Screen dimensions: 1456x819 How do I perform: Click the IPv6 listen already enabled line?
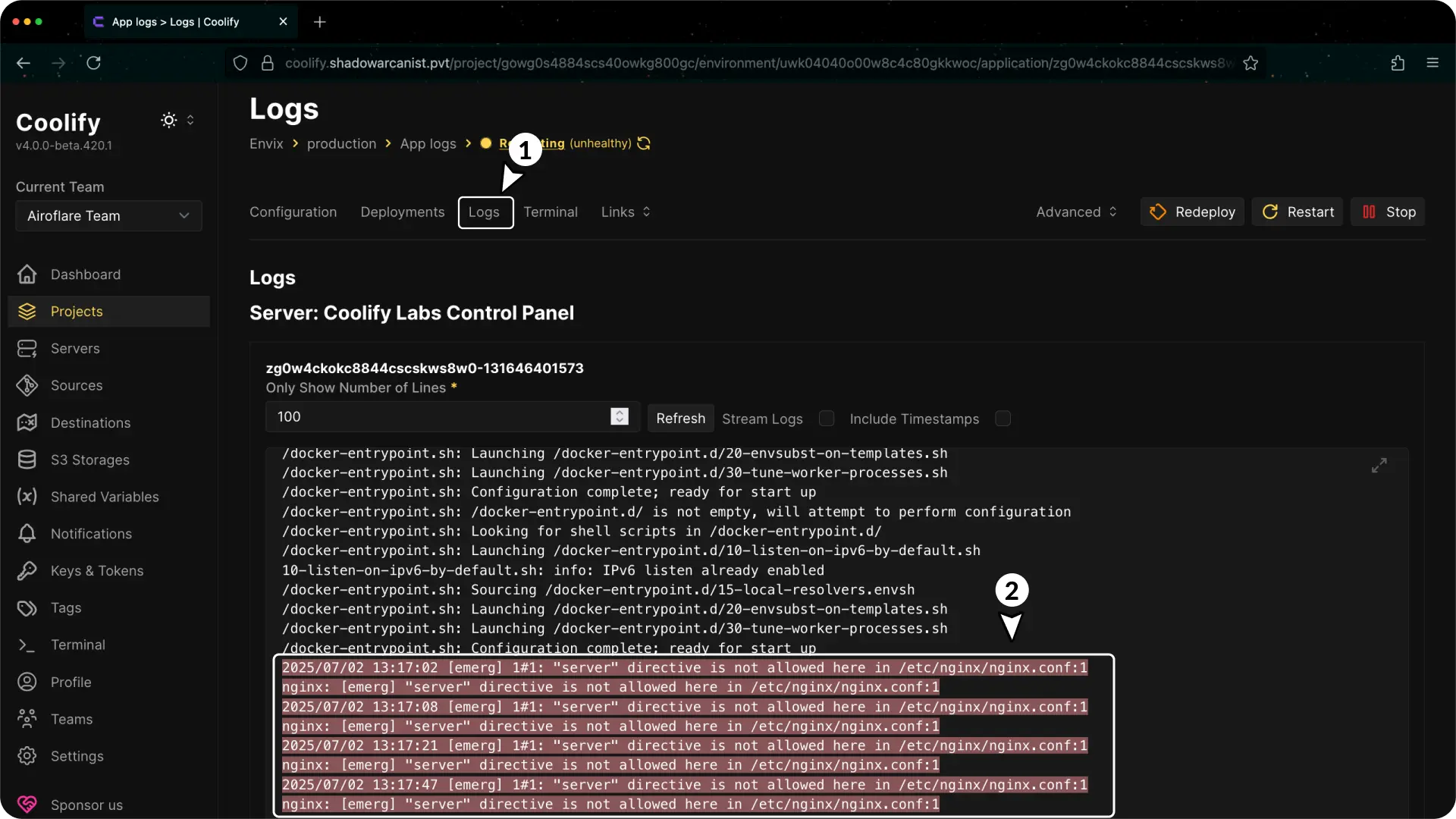coord(553,570)
